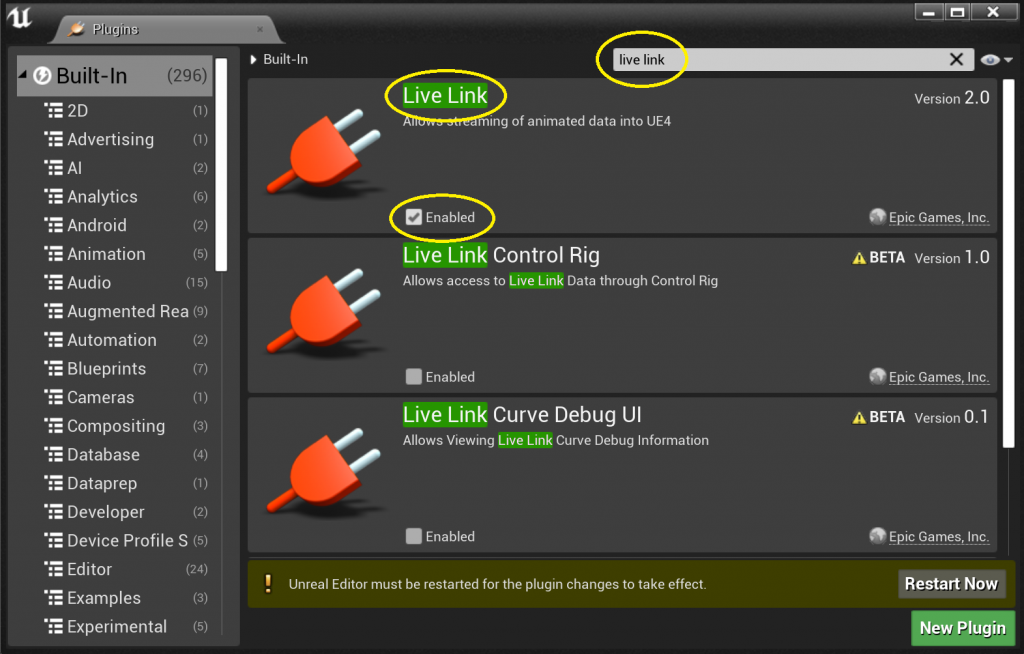Image resolution: width=1024 pixels, height=654 pixels.
Task: Click the Examples category list icon
Action: coord(54,598)
